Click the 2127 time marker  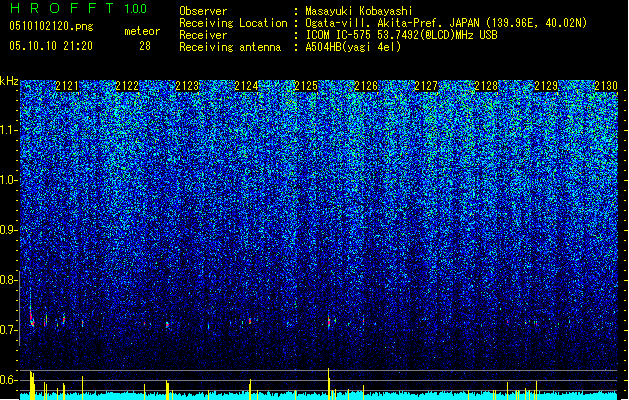426,85
